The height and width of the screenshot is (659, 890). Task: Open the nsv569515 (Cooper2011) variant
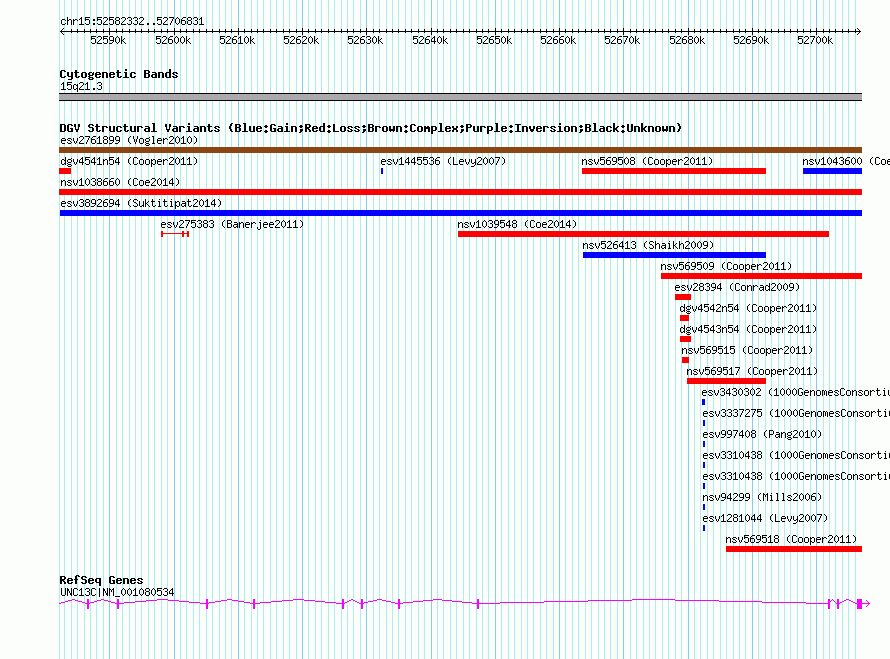[747, 350]
